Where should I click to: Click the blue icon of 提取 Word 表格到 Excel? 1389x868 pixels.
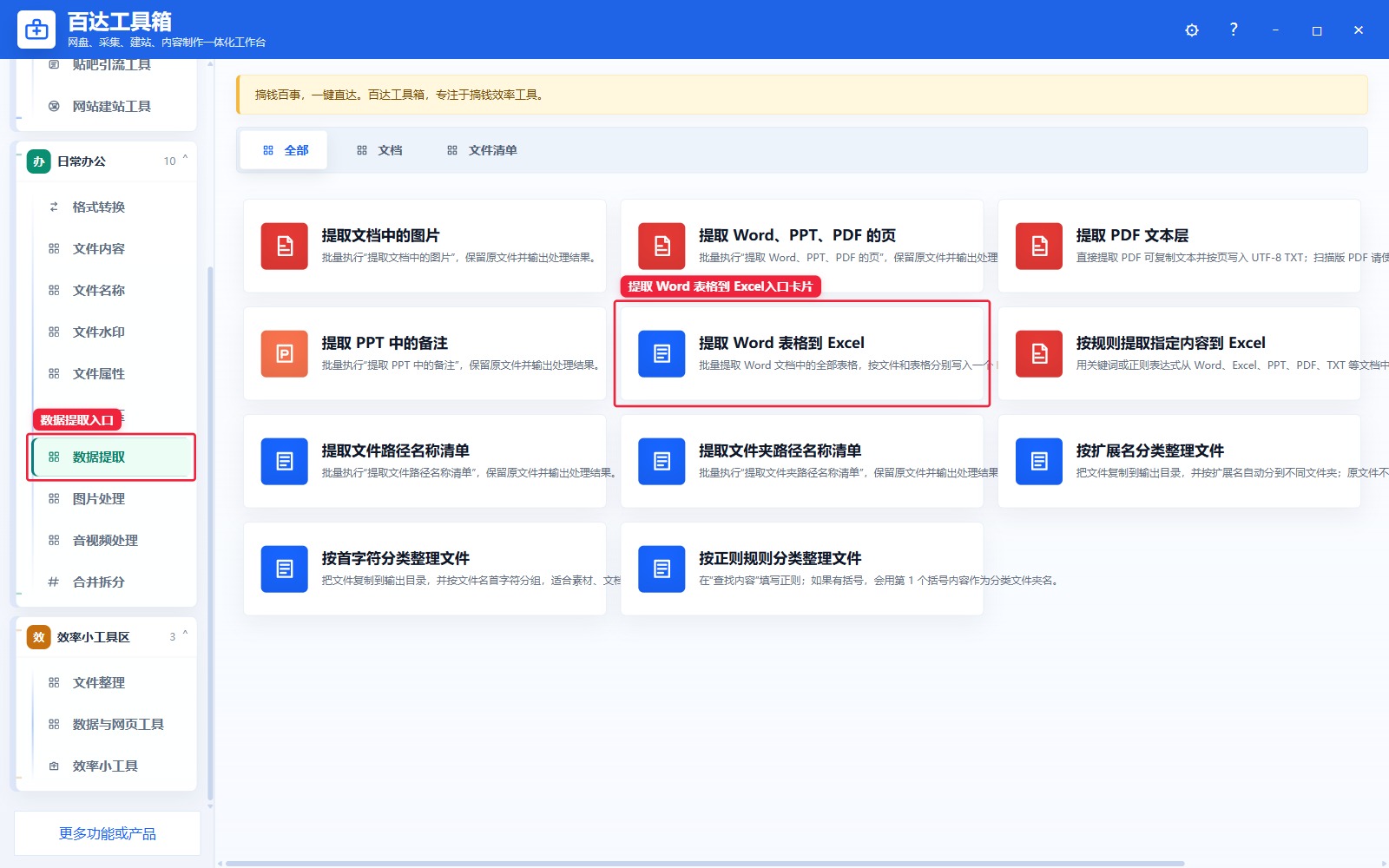point(662,354)
